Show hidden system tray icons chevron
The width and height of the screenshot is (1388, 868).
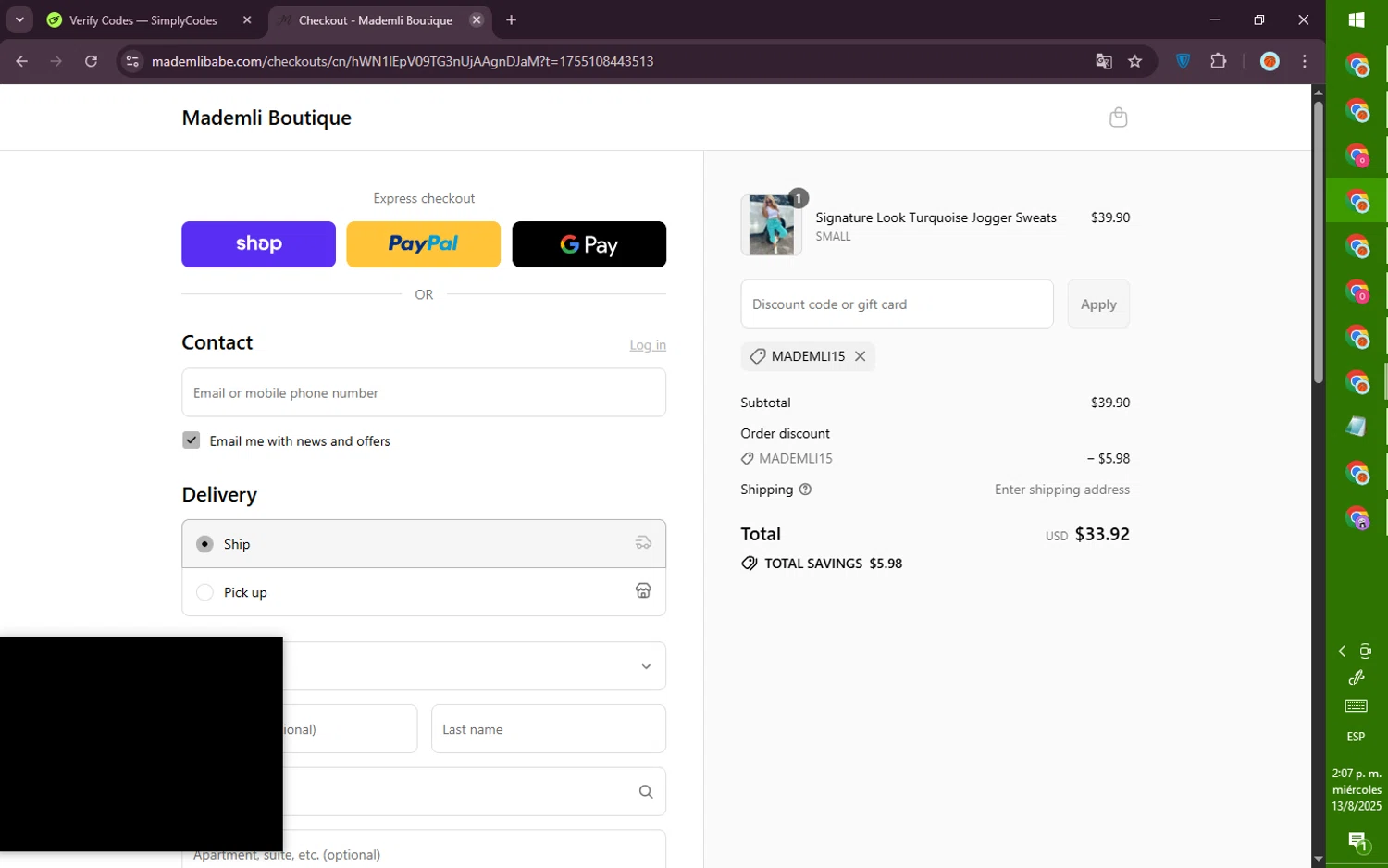pyautogui.click(x=1343, y=651)
